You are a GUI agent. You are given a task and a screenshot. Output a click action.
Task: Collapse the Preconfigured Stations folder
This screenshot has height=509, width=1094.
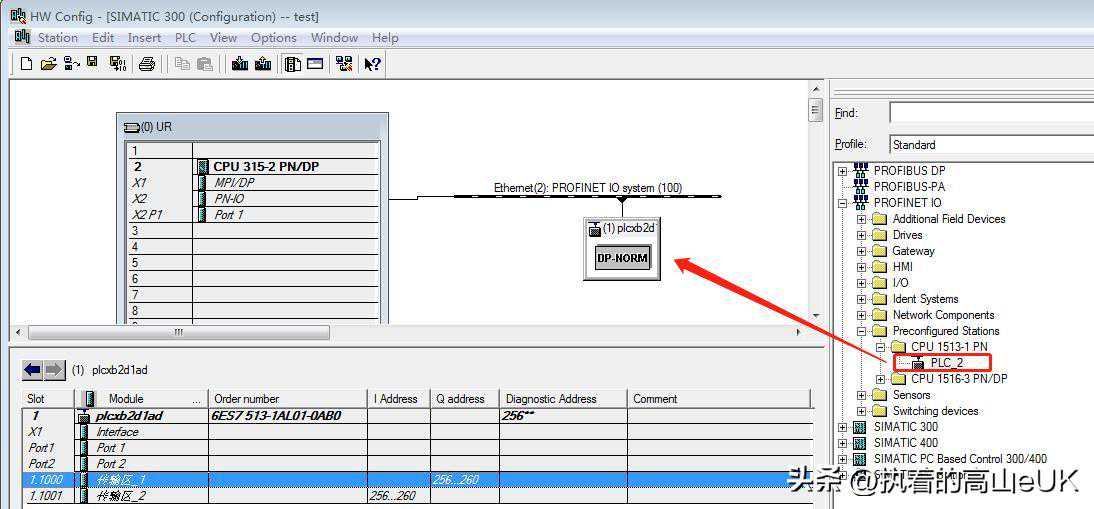point(862,331)
